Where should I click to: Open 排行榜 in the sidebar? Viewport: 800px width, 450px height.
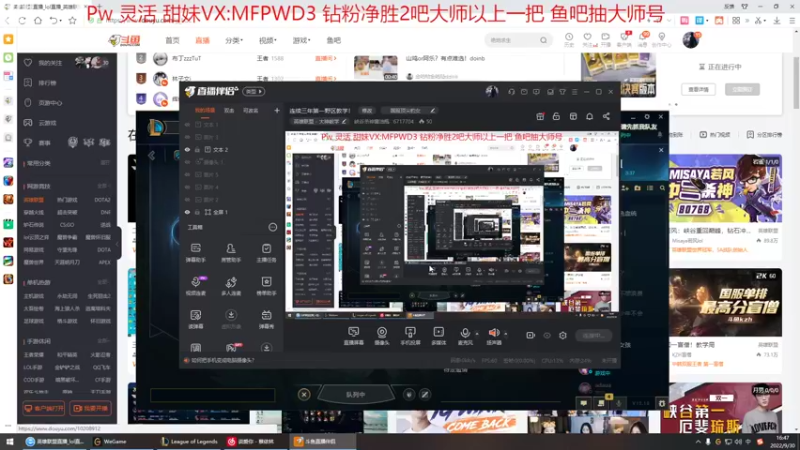pyautogui.click(x=47, y=83)
